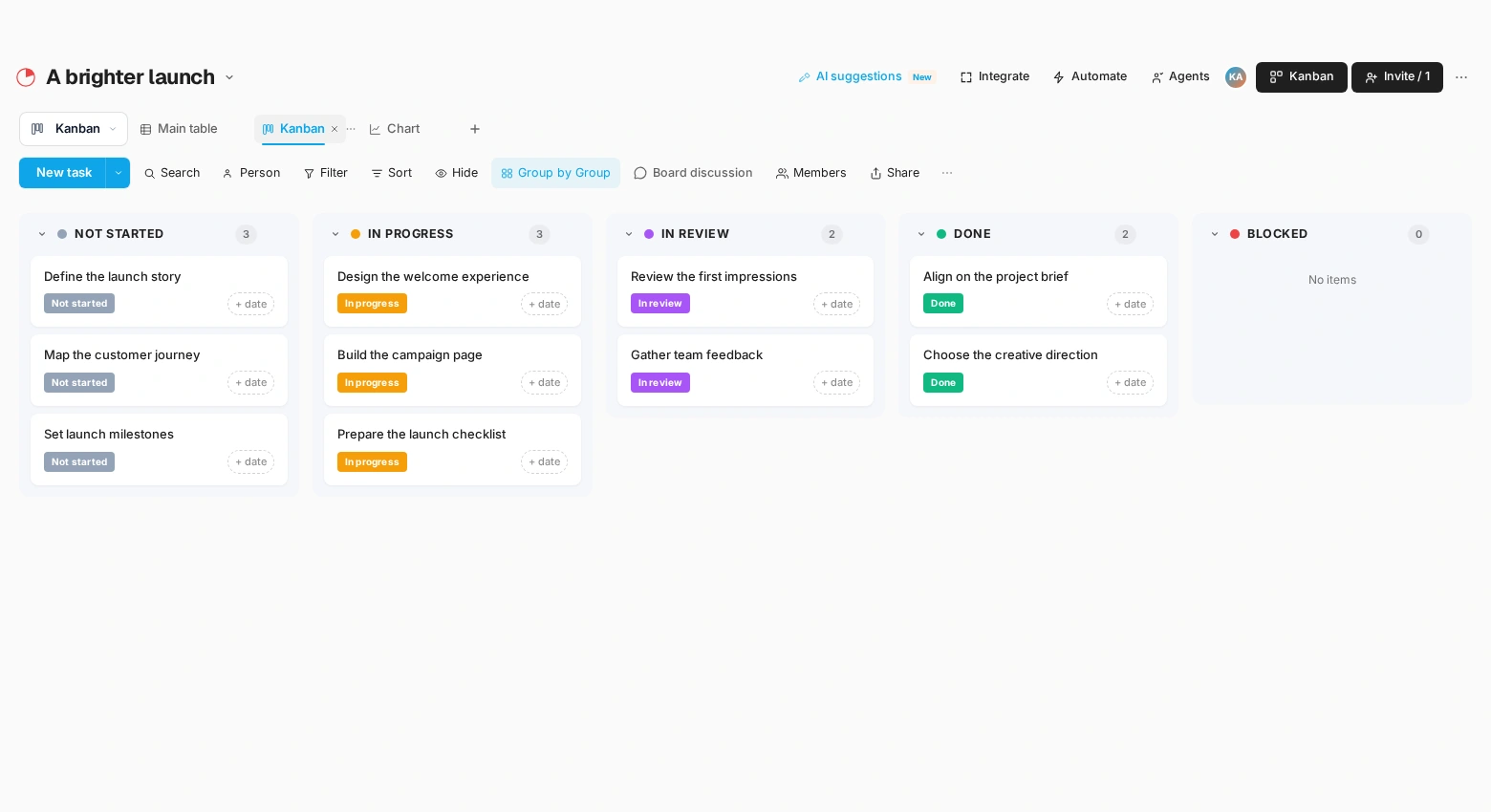1491x812 pixels.
Task: Close the active Kanban tab
Action: (x=335, y=129)
